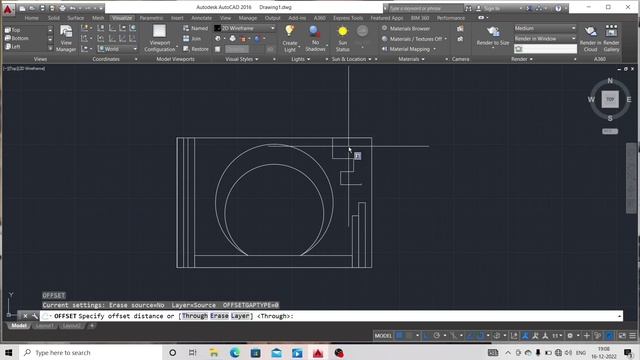Click the Create Camera icon
The width and height of the screenshot is (640, 360).
pos(460,29)
